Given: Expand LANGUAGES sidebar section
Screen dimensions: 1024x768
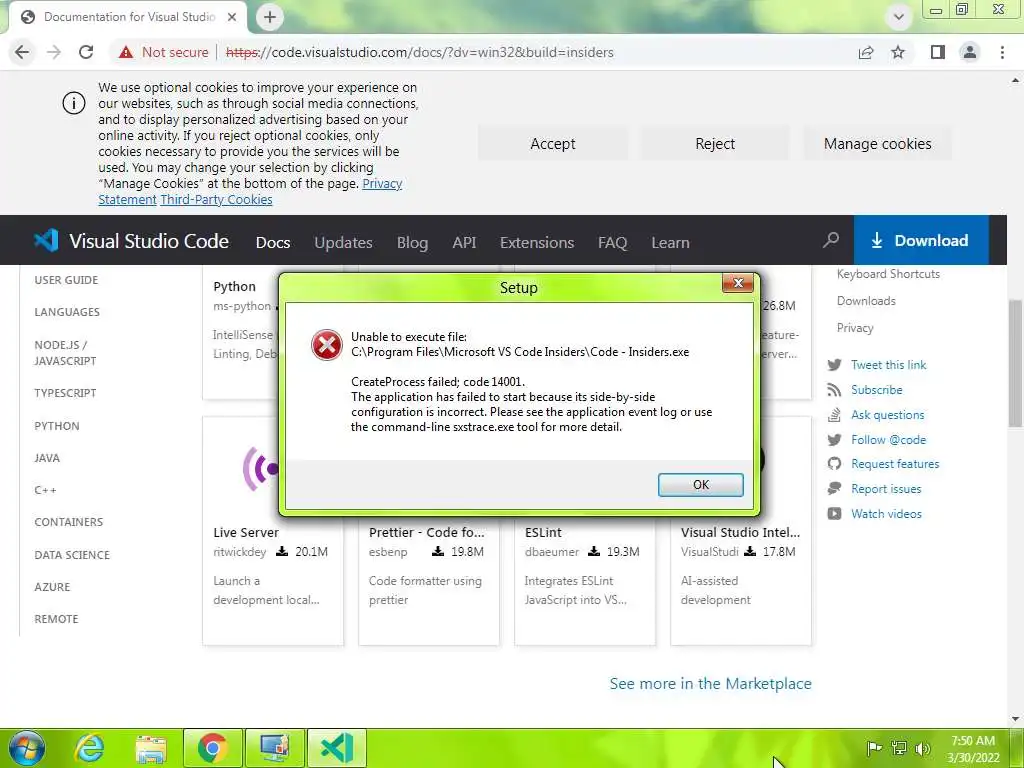Looking at the screenshot, I should [x=67, y=312].
